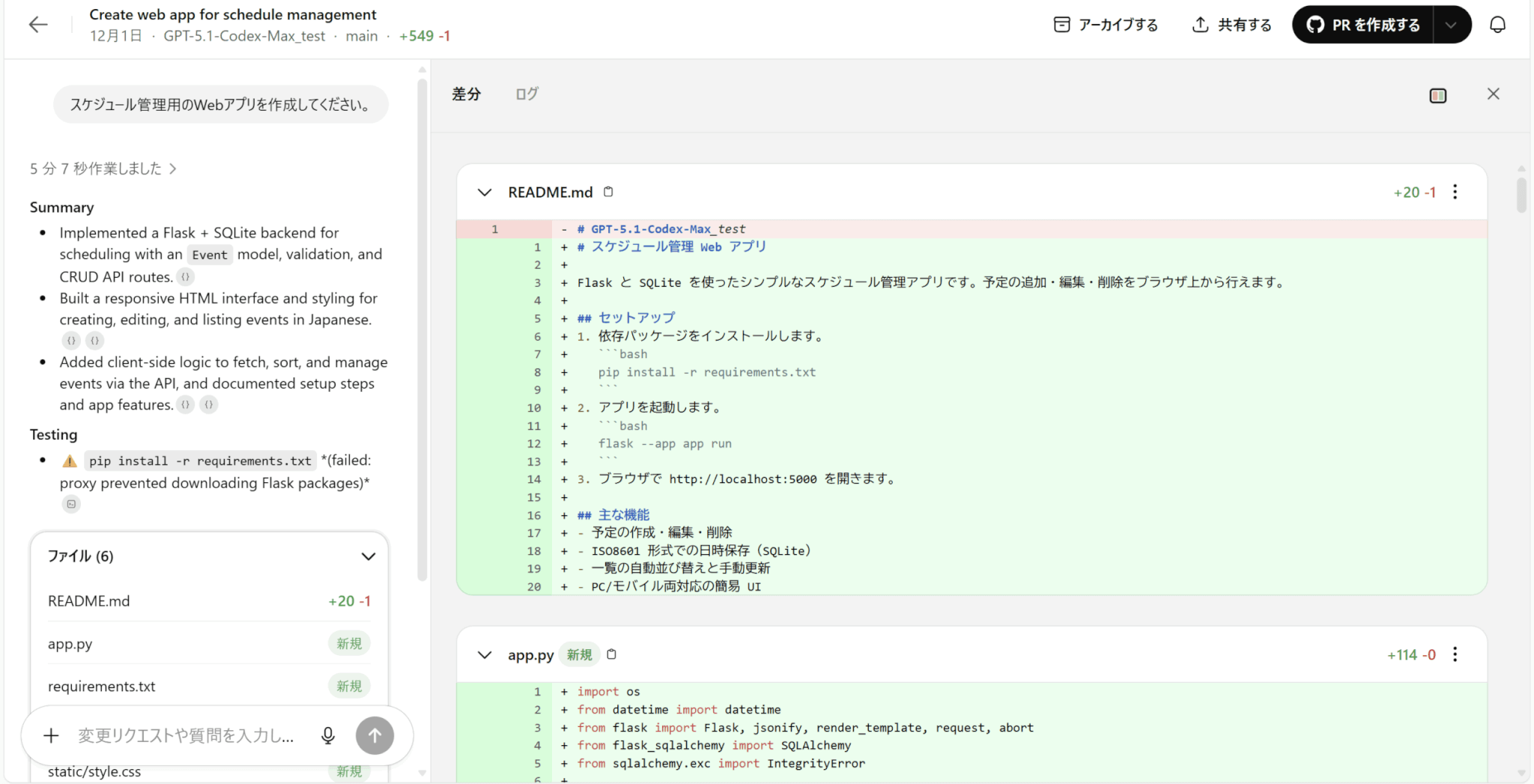
Task: Copy the app.py file path
Action: pyautogui.click(x=611, y=654)
